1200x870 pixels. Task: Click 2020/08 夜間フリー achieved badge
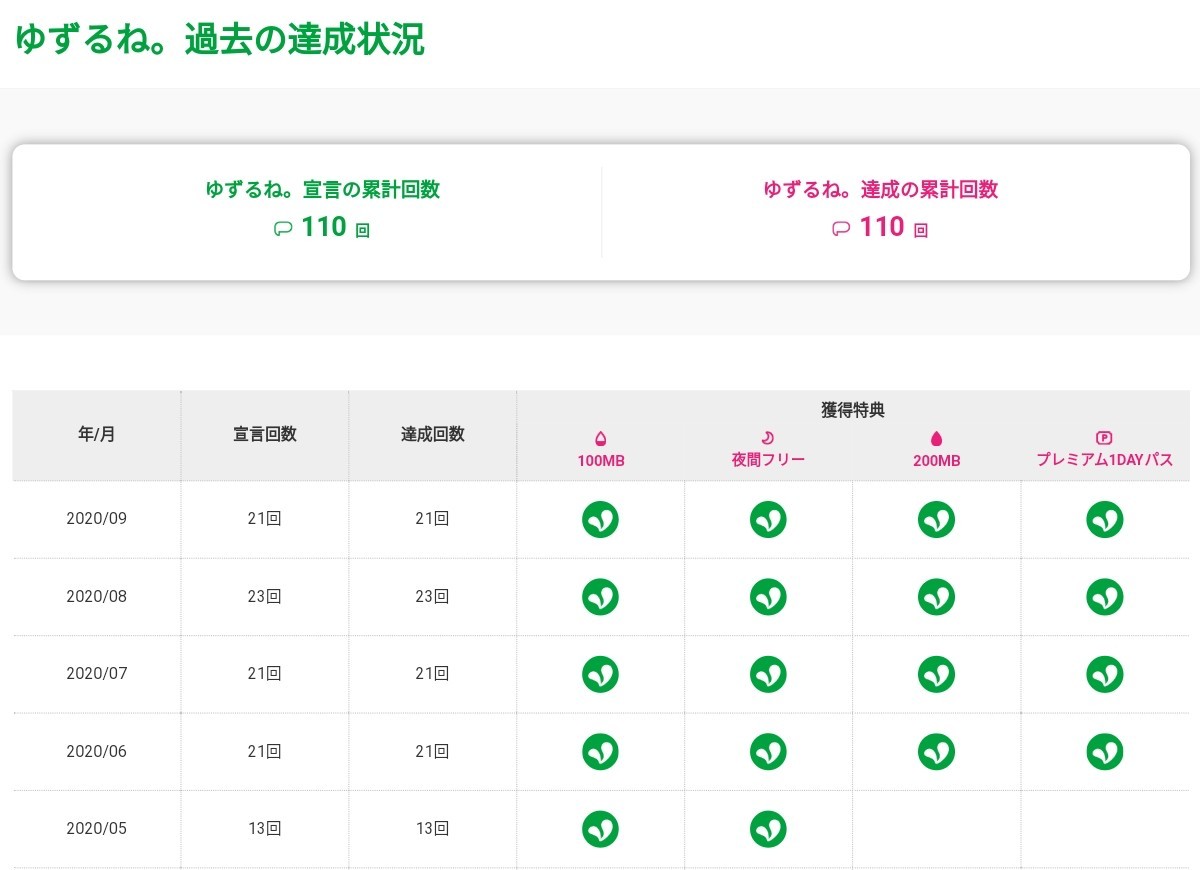pyautogui.click(x=768, y=597)
